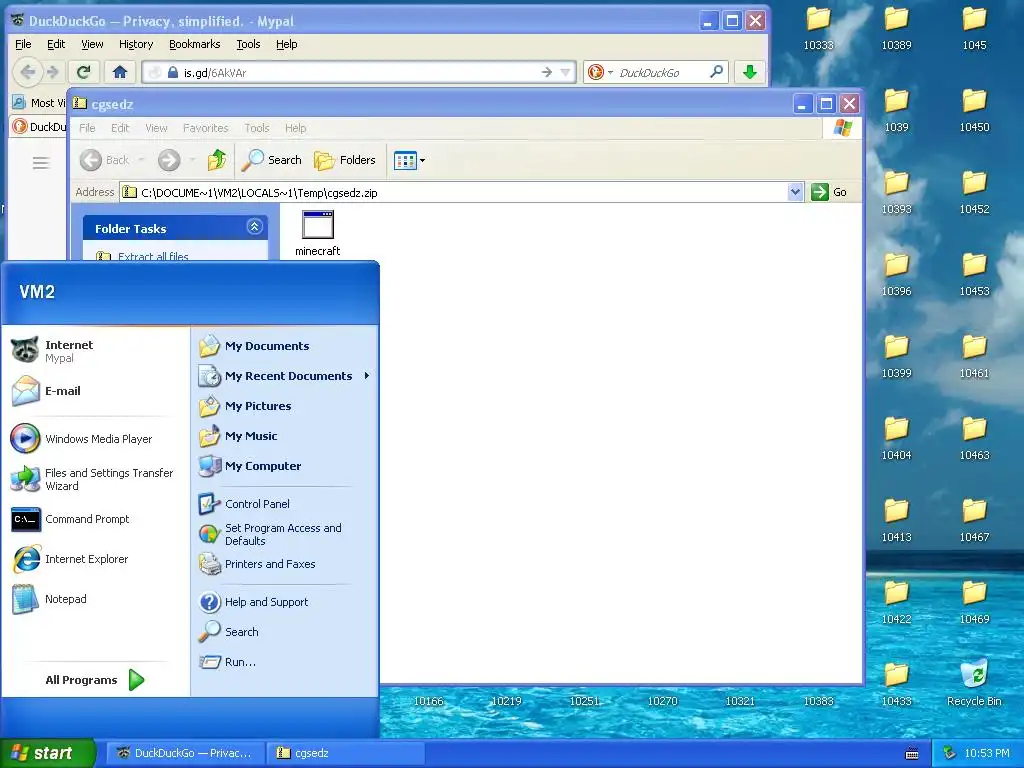1024x768 pixels.
Task: Open cgsedz Favorites menu
Action: pos(205,128)
